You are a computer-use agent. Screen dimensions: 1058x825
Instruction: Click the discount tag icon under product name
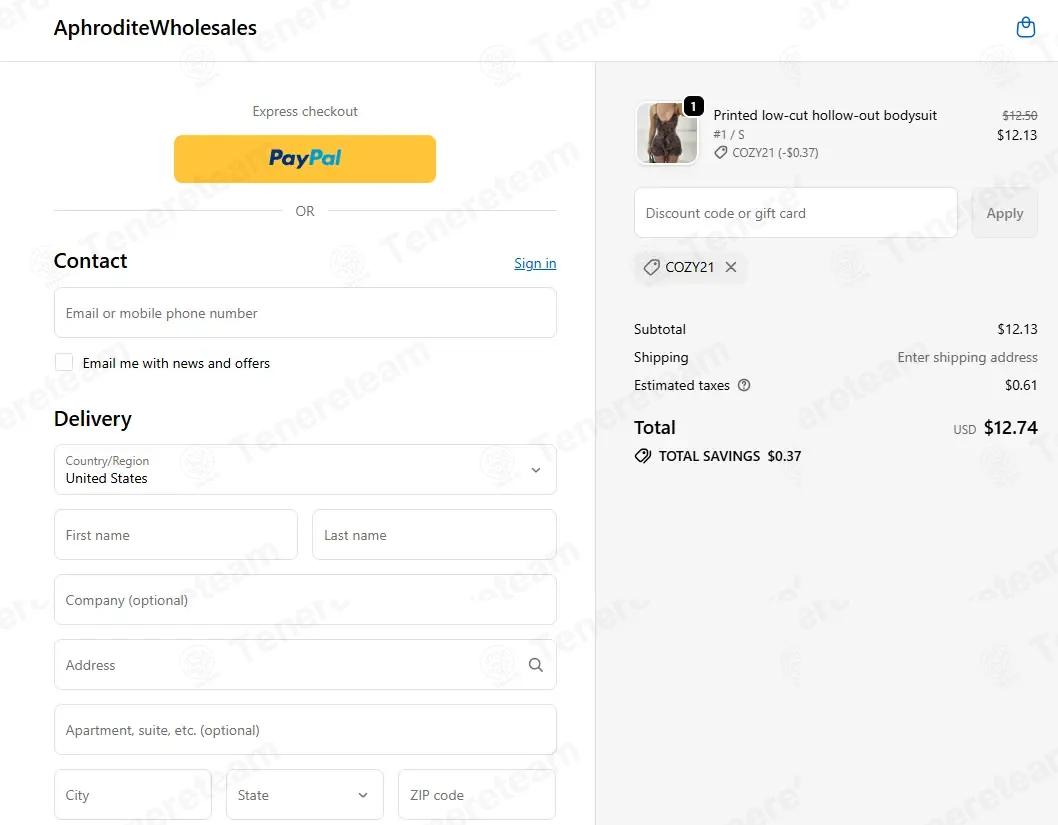pyautogui.click(x=721, y=152)
